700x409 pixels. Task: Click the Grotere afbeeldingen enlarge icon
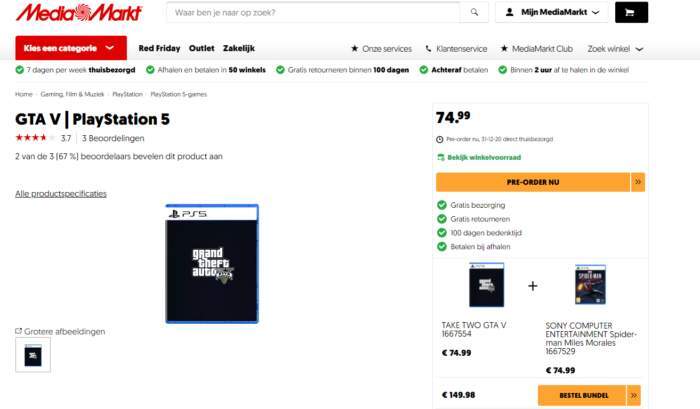[18, 331]
